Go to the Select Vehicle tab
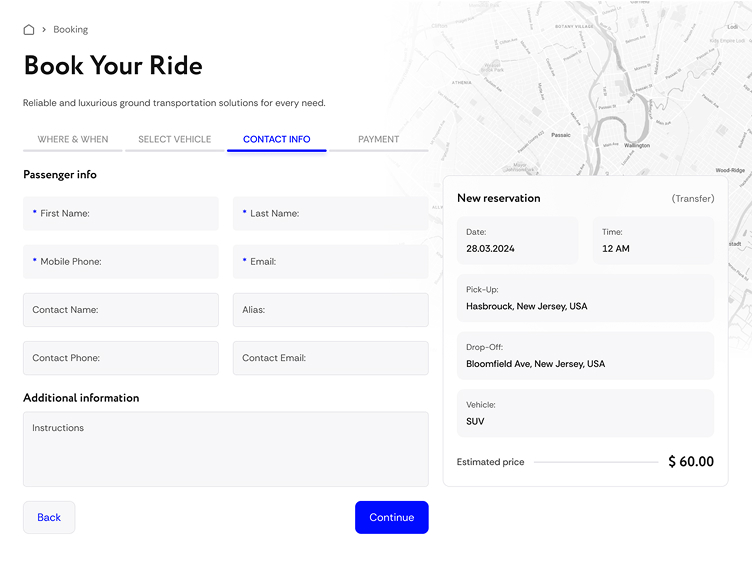 (175, 139)
